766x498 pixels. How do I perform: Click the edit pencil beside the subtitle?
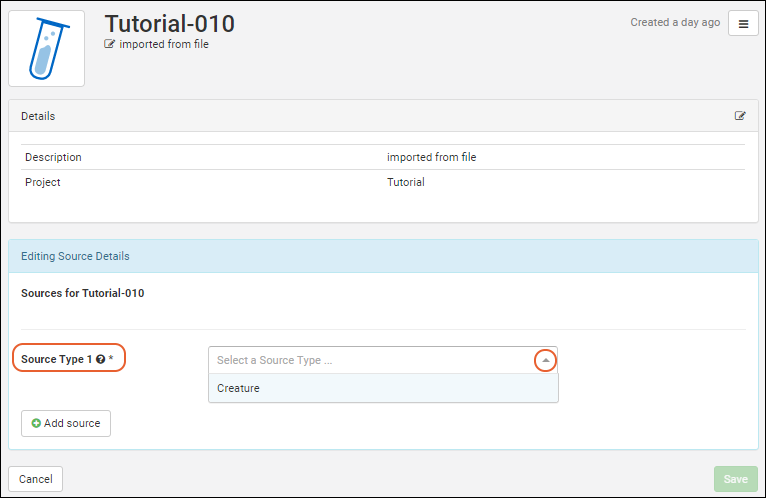pos(110,44)
